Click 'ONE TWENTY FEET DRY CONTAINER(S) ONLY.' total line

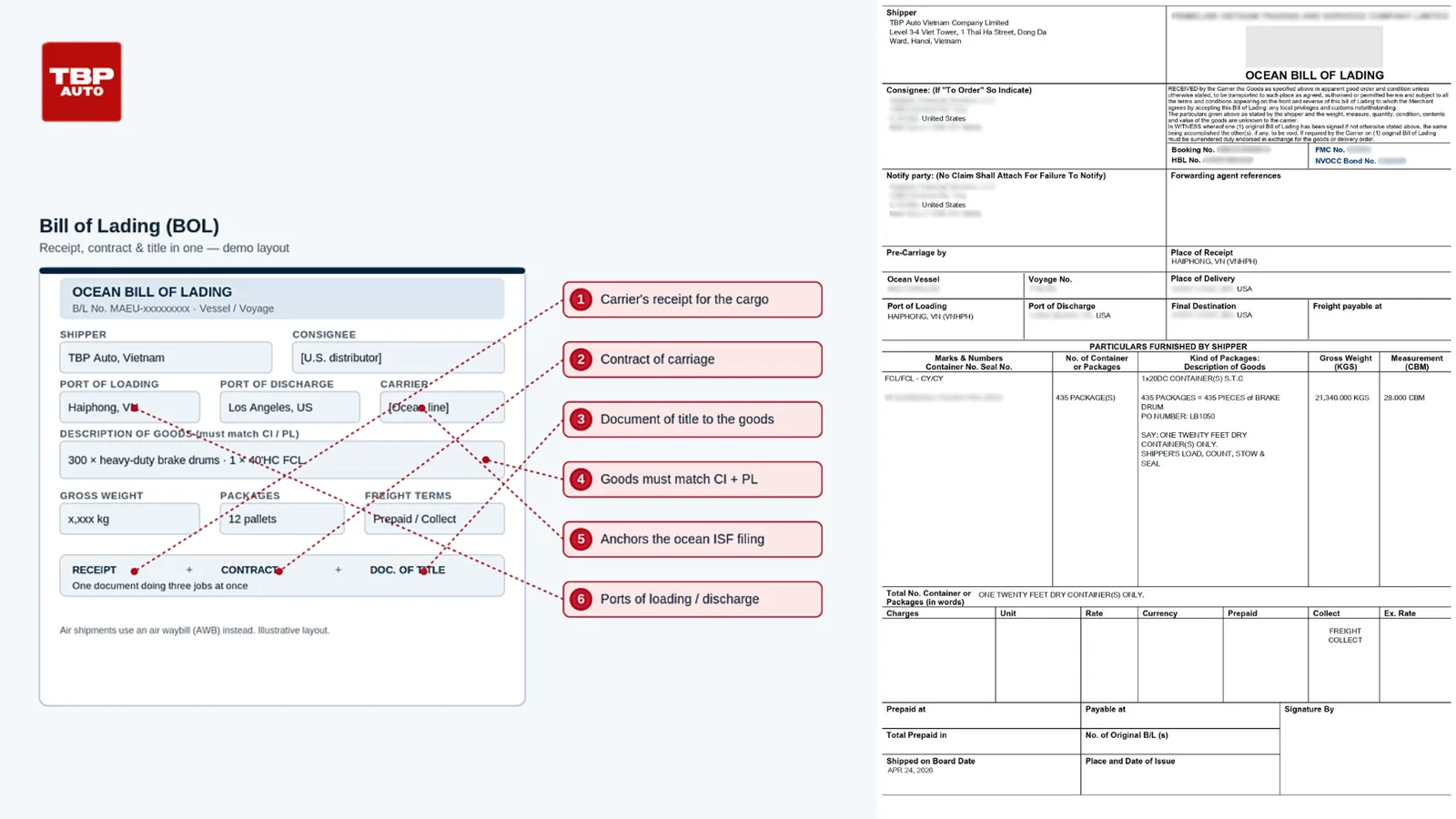click(1061, 594)
